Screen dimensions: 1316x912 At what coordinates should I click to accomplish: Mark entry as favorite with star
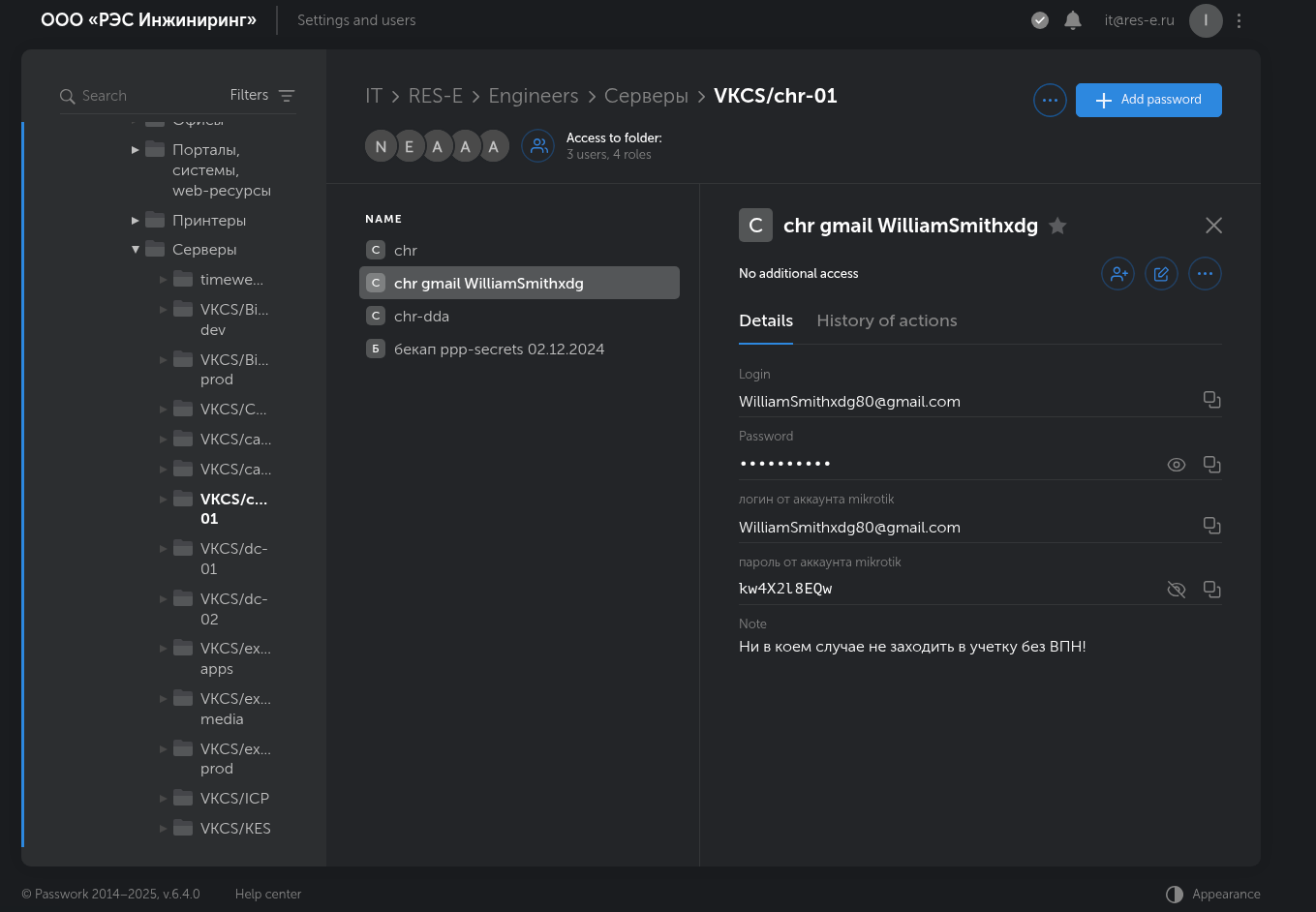[x=1057, y=227]
